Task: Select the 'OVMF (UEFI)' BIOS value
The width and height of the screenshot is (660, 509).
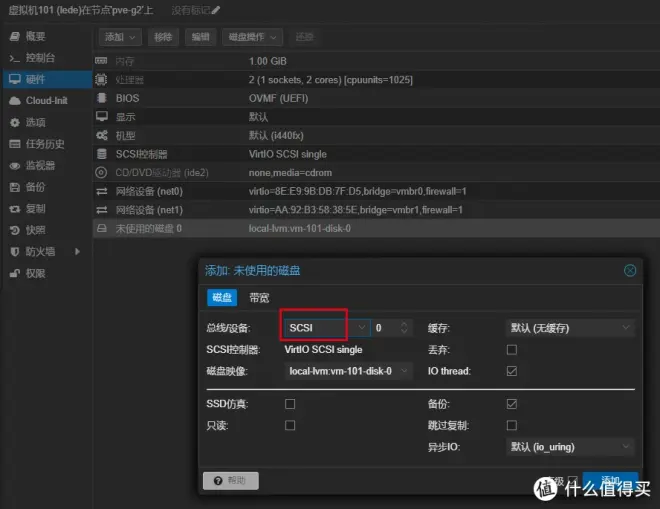Action: [278, 98]
